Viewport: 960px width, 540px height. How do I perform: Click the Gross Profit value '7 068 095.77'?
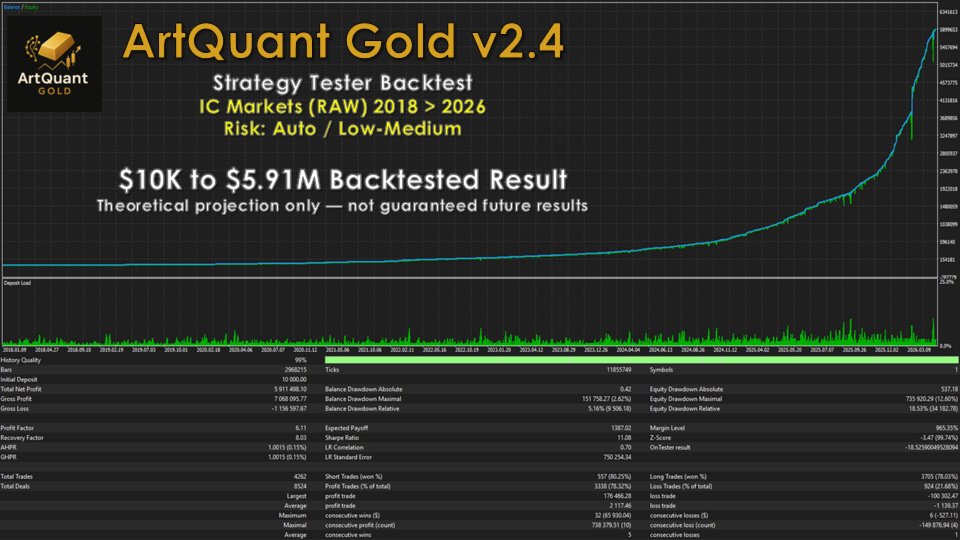click(290, 399)
